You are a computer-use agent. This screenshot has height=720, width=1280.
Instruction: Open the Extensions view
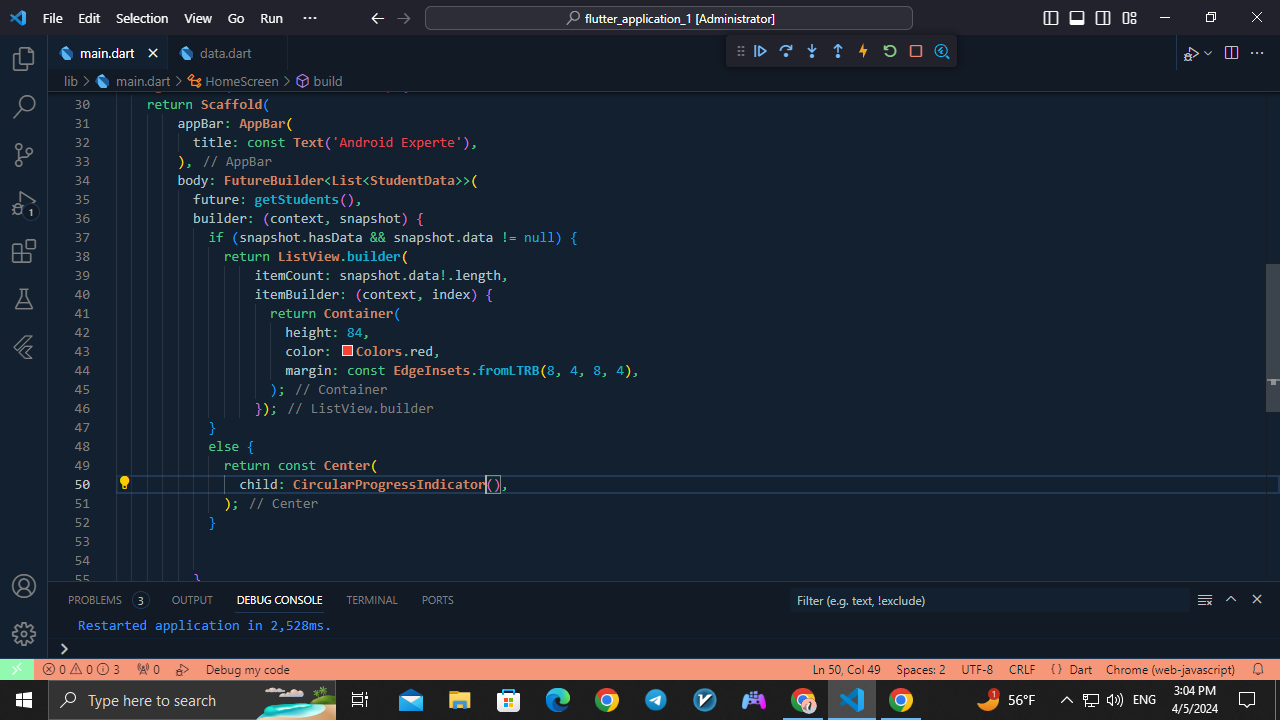[x=24, y=251]
